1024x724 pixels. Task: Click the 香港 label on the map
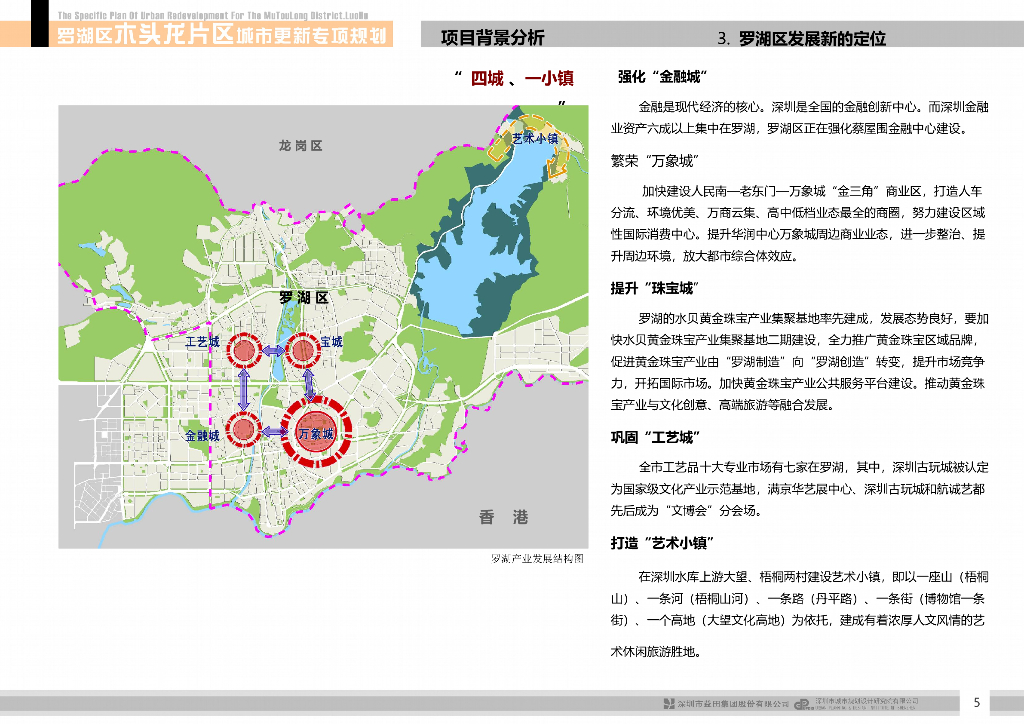click(x=504, y=517)
